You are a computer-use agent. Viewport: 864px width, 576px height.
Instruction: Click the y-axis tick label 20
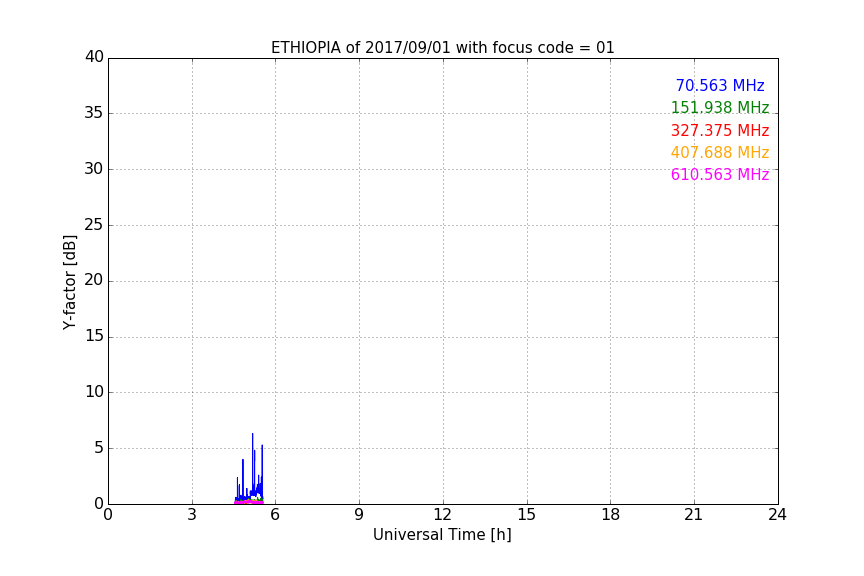(94, 281)
